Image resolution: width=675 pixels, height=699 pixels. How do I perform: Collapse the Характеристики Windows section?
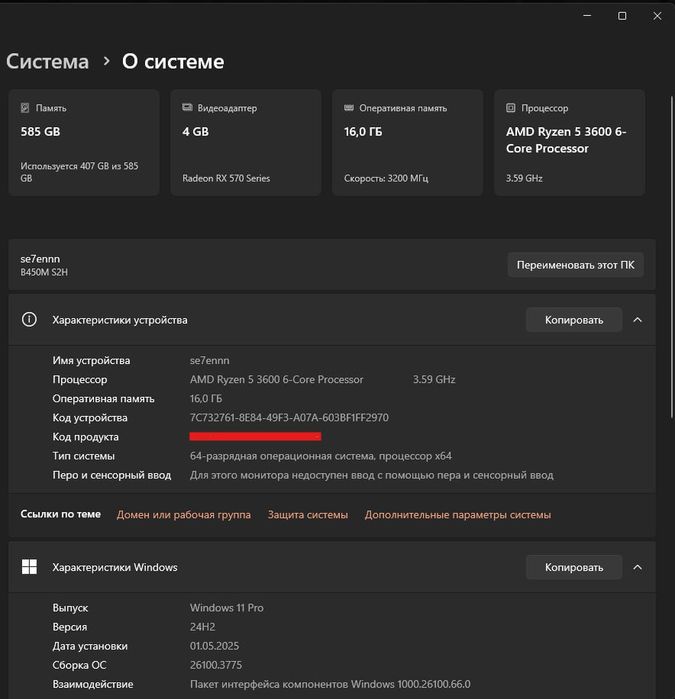click(638, 567)
